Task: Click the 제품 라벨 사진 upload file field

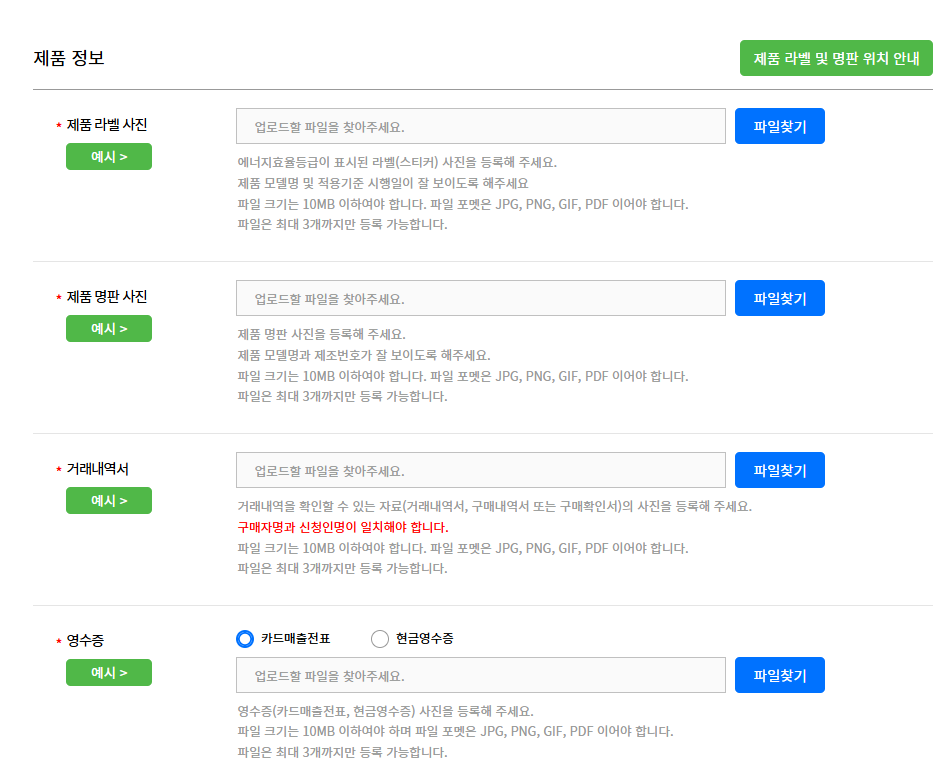Action: pos(481,127)
